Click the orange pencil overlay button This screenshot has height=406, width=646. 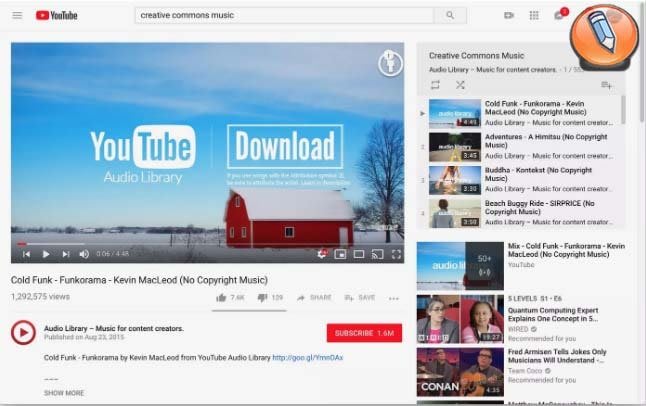[x=604, y=36]
